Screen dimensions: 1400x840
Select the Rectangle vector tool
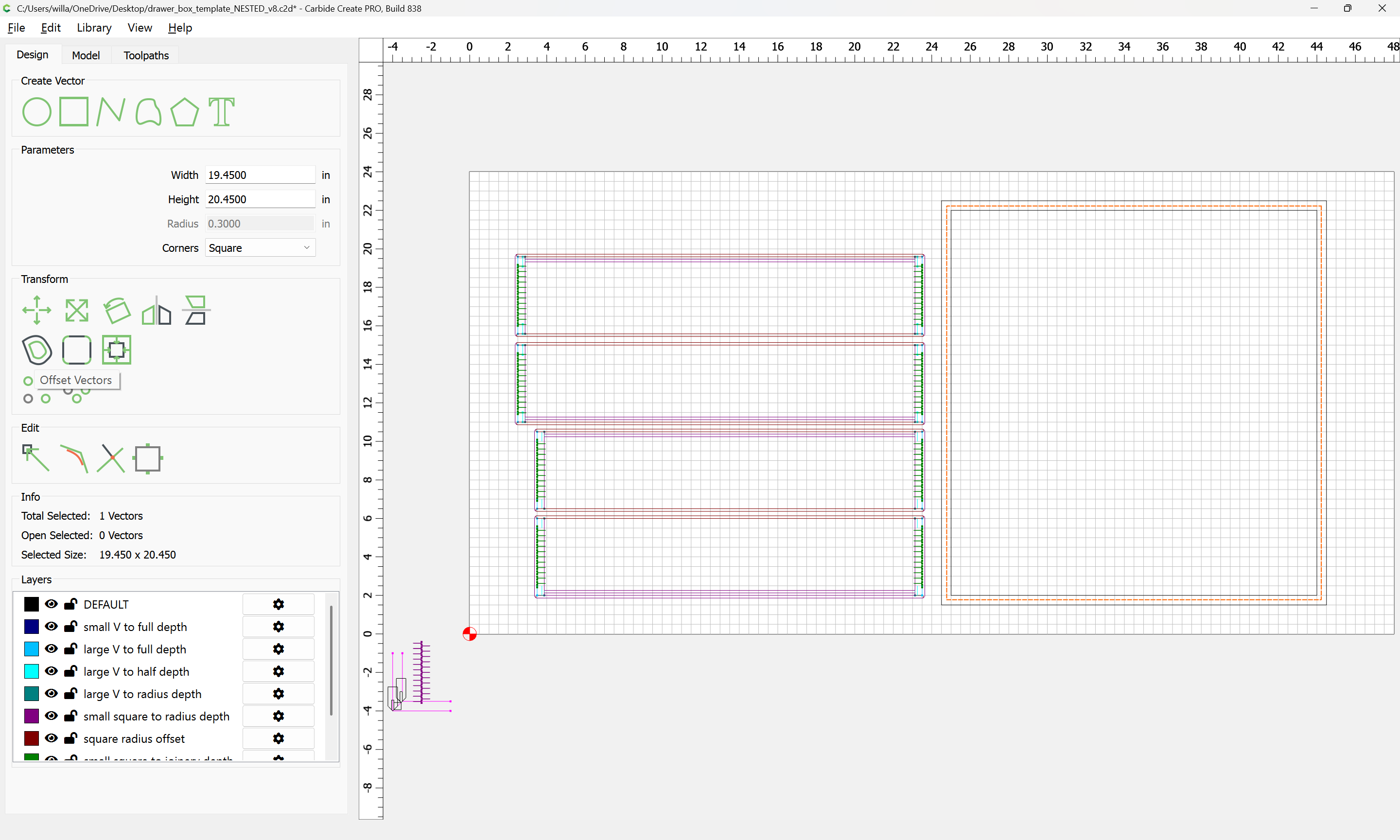point(73,111)
